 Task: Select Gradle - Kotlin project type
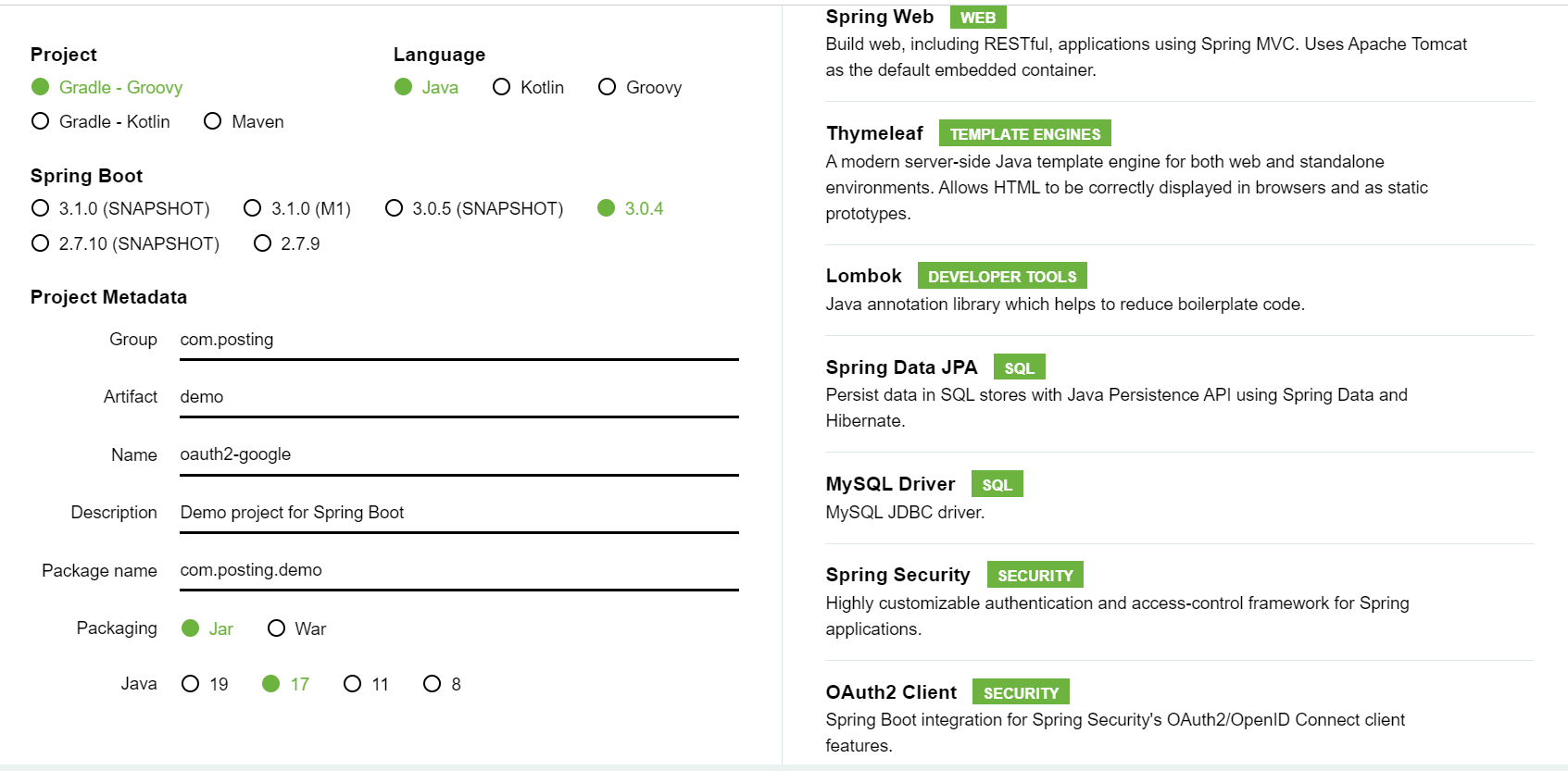pos(101,121)
